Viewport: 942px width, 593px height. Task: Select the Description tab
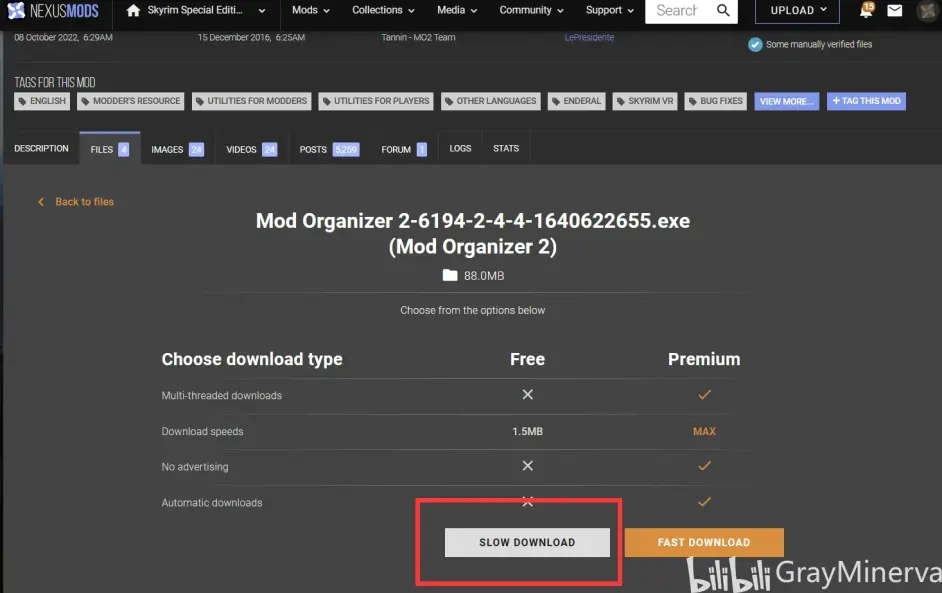pyautogui.click(x=41, y=149)
